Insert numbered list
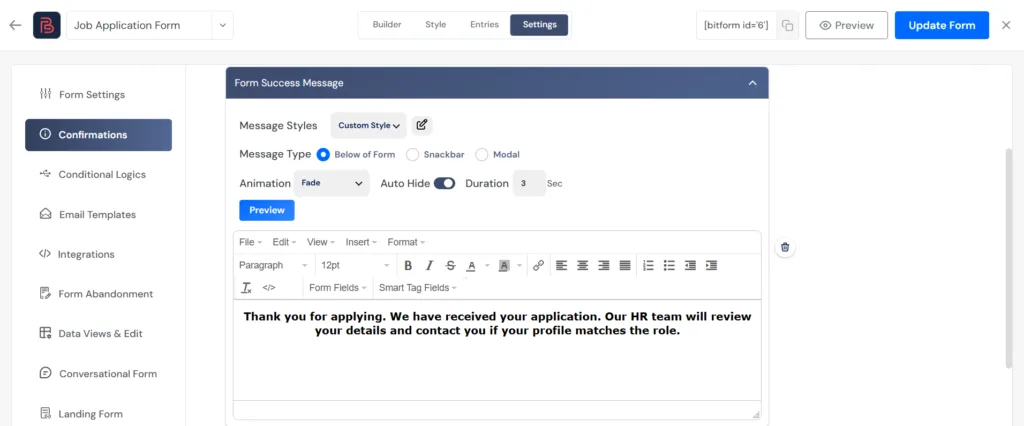This screenshot has height=426, width=1024. [x=648, y=265]
